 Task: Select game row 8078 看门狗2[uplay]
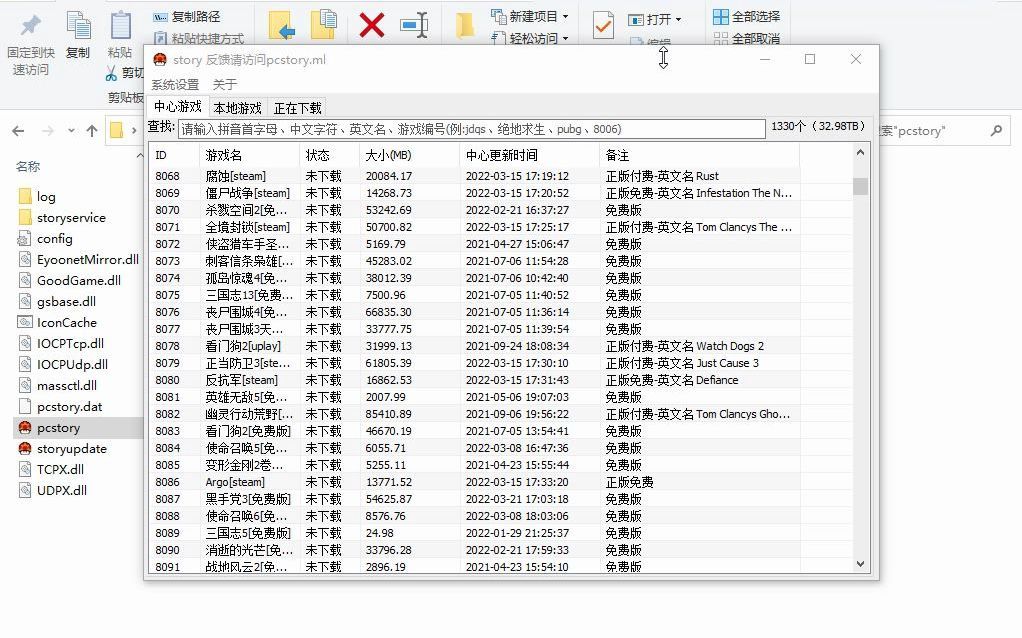point(501,346)
